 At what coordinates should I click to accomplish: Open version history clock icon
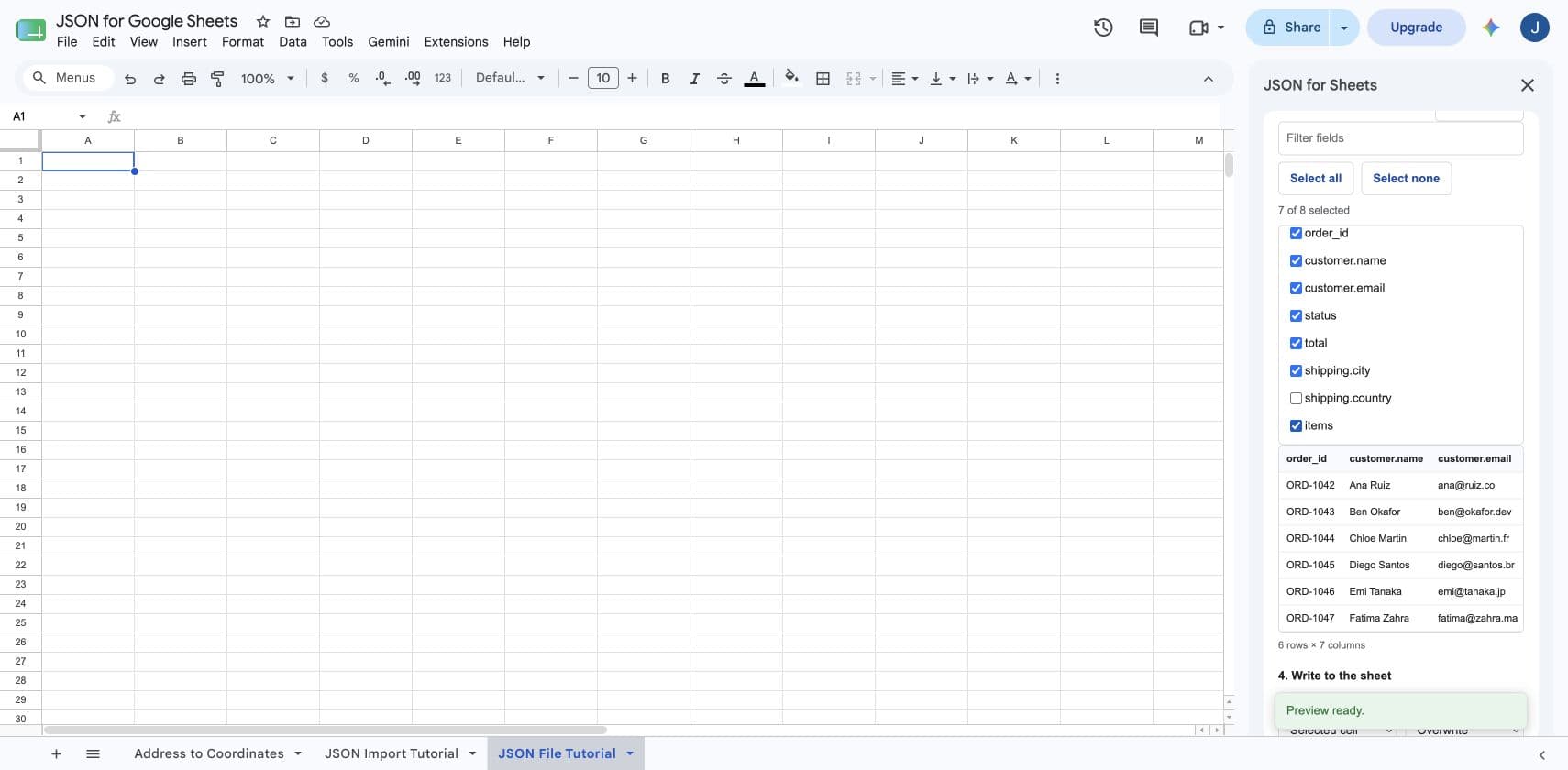[x=1103, y=27]
